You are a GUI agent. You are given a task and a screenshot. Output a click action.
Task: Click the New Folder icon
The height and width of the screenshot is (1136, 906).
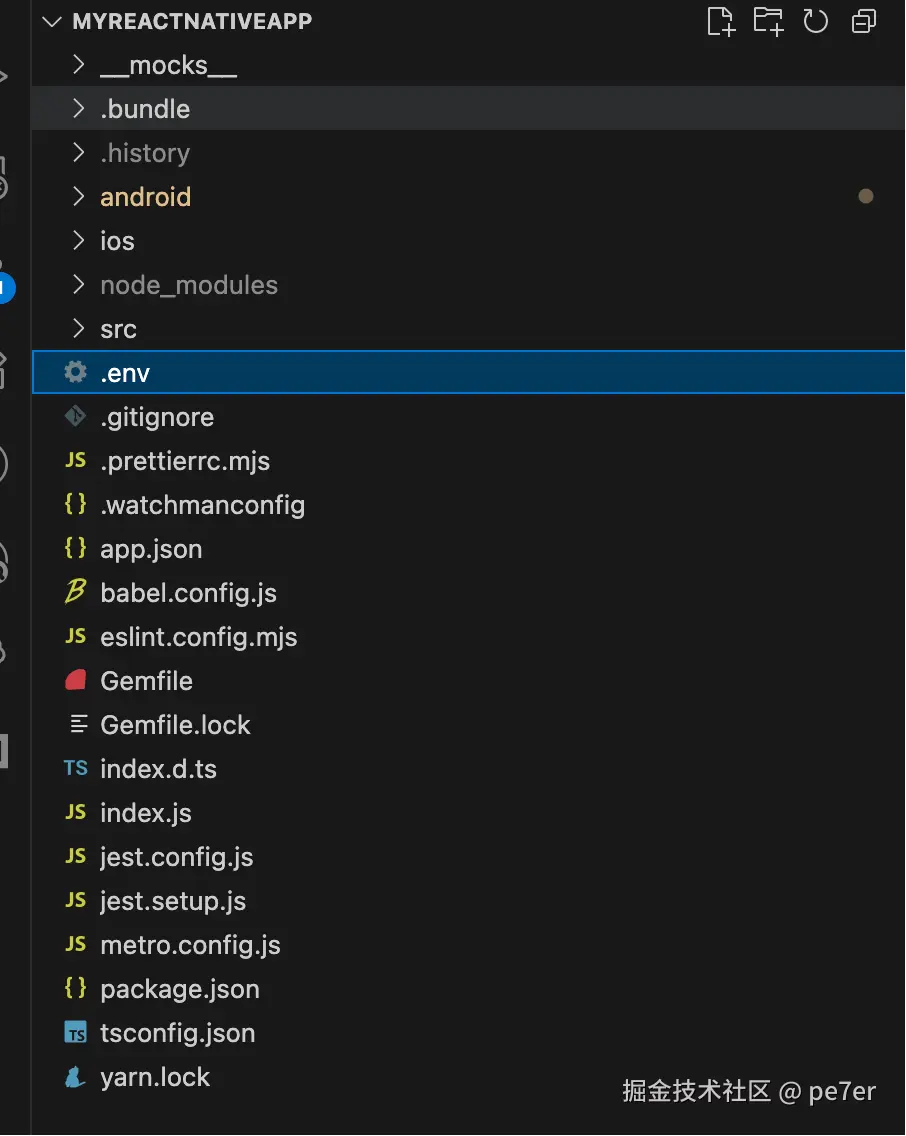(x=768, y=21)
